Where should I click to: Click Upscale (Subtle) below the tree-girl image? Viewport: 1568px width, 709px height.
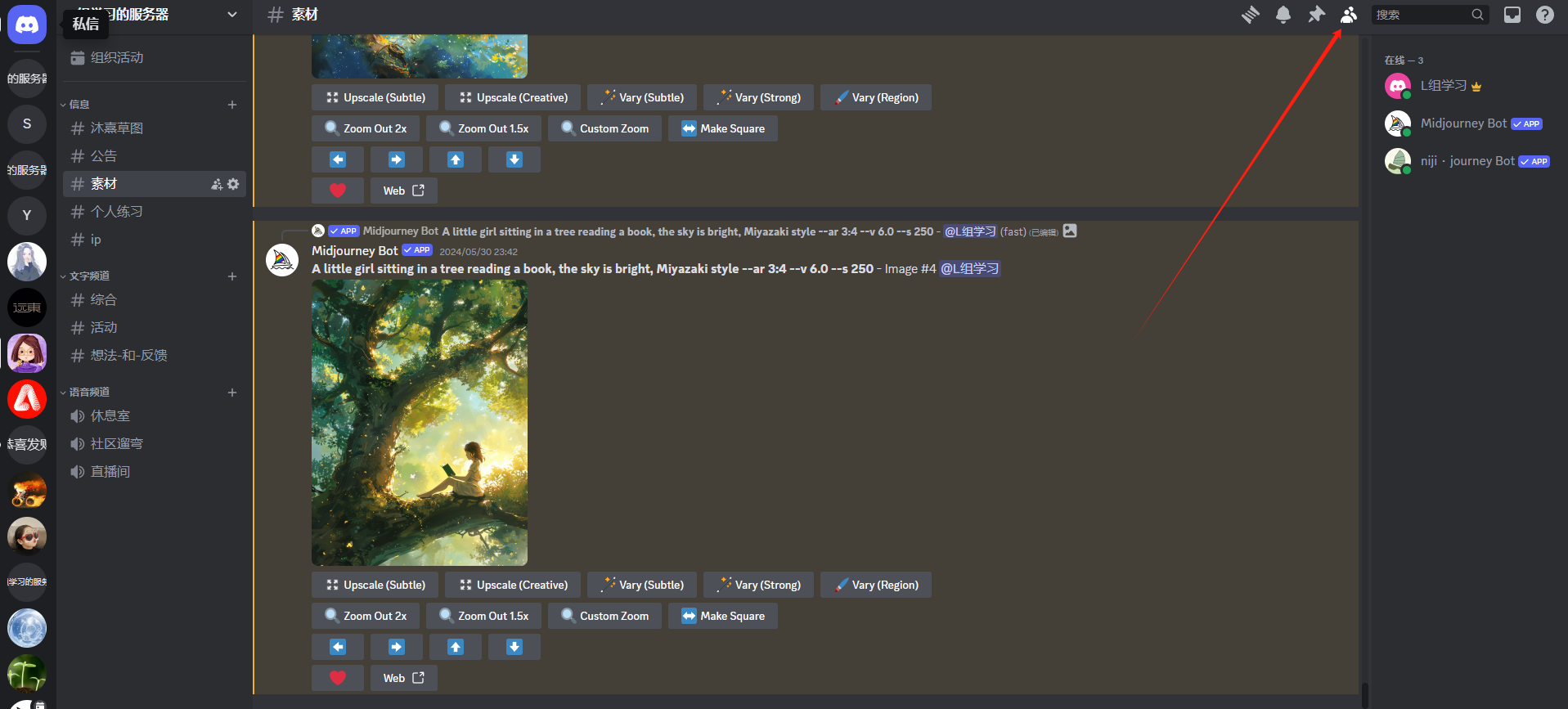(x=375, y=585)
